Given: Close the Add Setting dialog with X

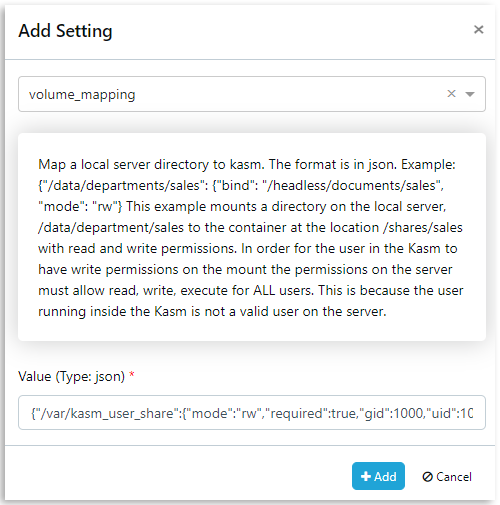Looking at the screenshot, I should pos(478,30).
